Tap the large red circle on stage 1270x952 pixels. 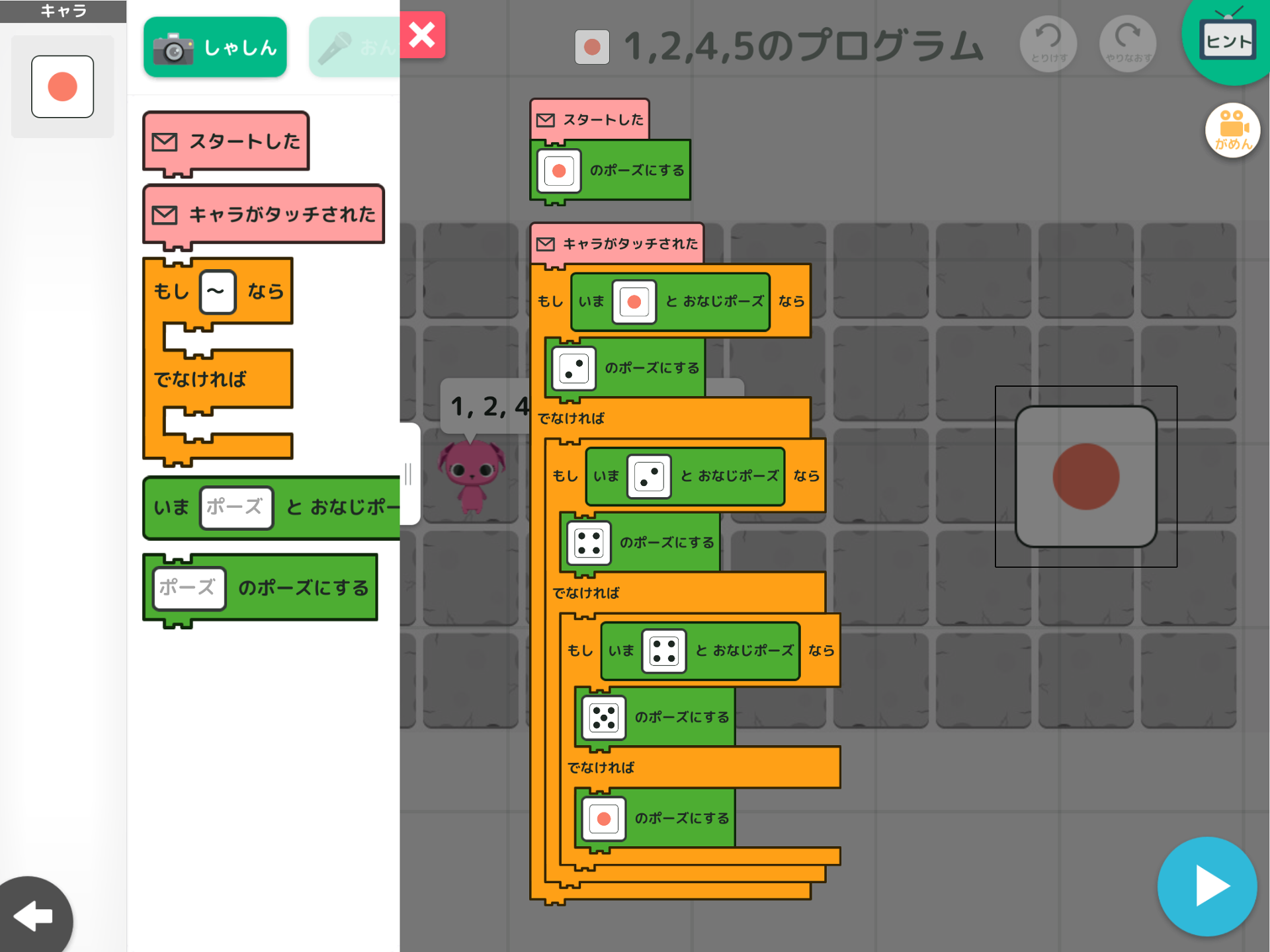1085,477
